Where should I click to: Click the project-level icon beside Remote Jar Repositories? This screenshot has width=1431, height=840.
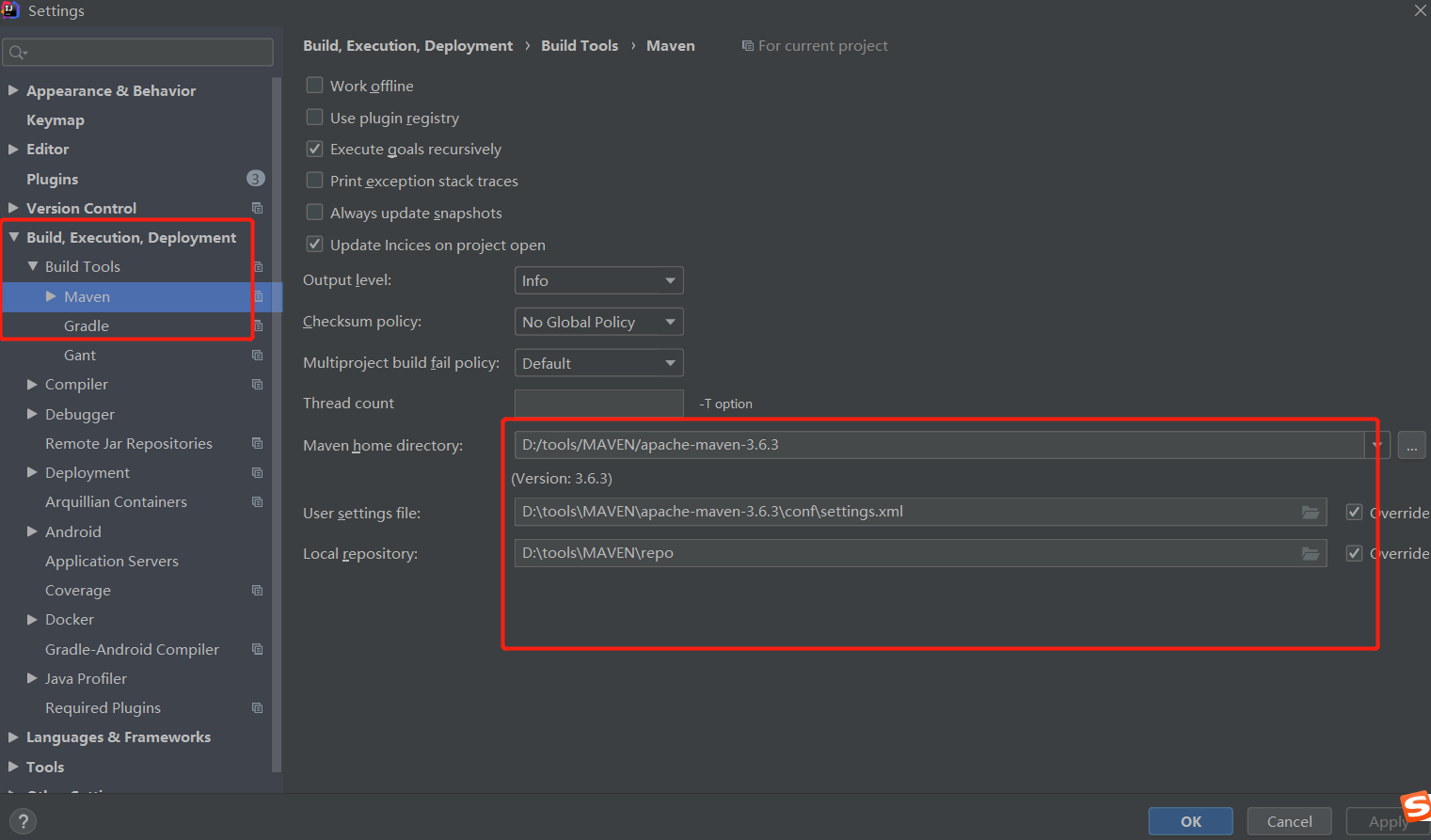point(257,443)
